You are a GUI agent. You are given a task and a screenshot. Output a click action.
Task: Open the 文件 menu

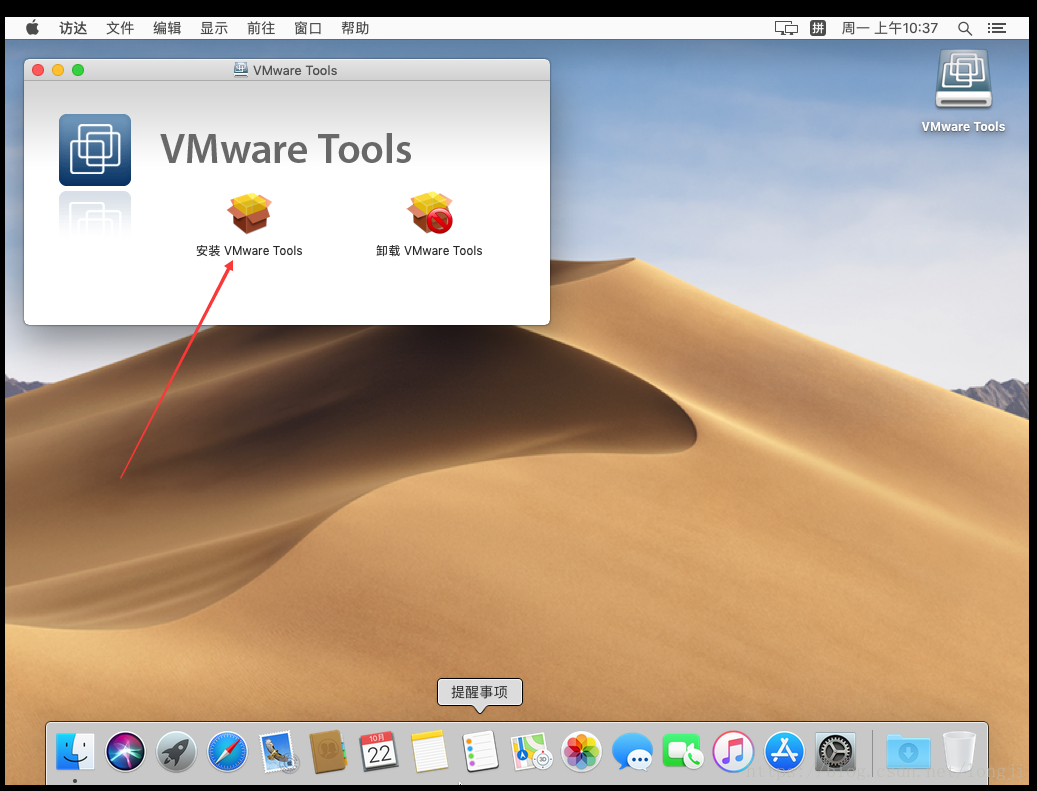click(120, 28)
